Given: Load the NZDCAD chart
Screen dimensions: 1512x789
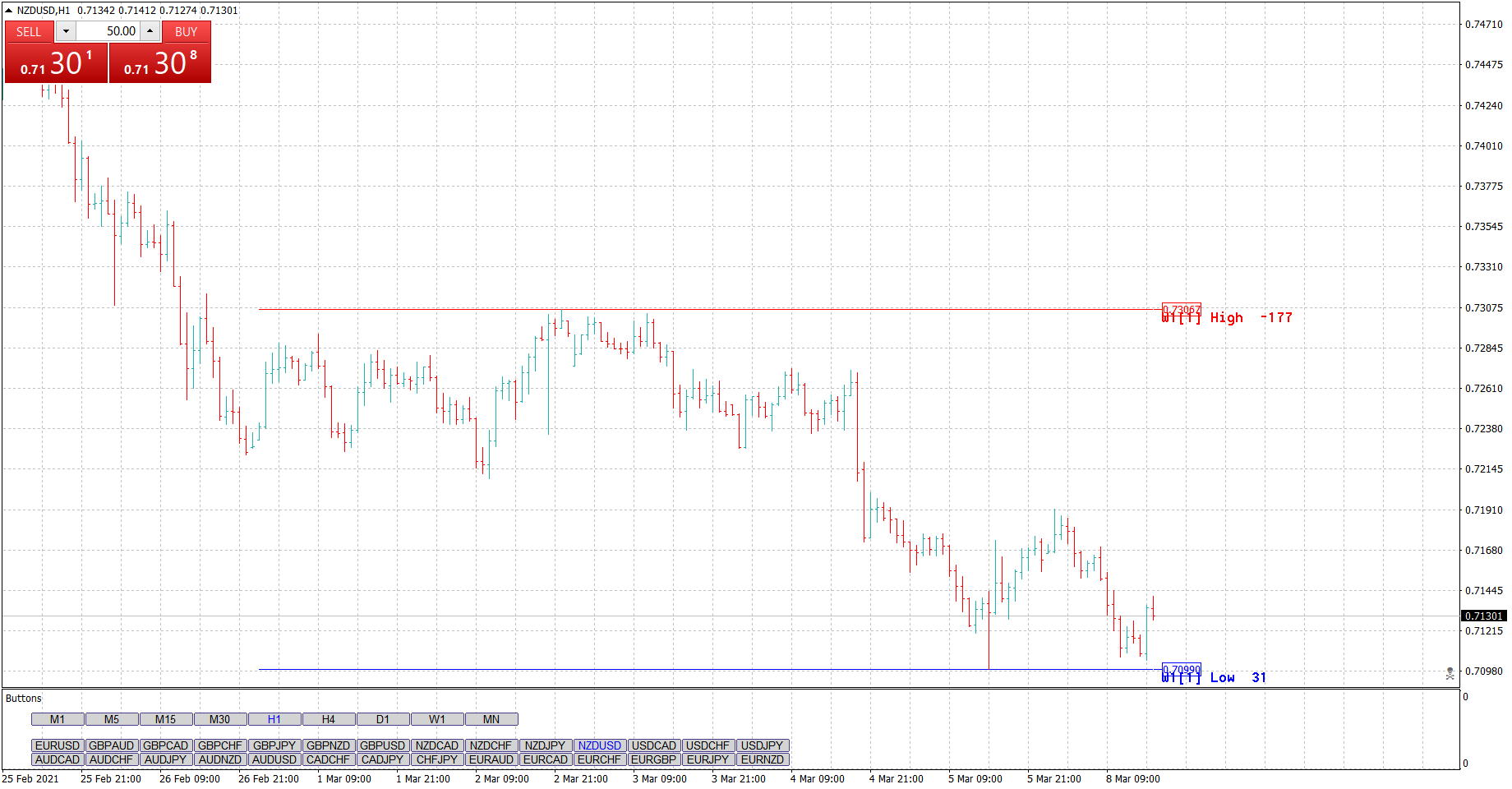Looking at the screenshot, I should [437, 745].
